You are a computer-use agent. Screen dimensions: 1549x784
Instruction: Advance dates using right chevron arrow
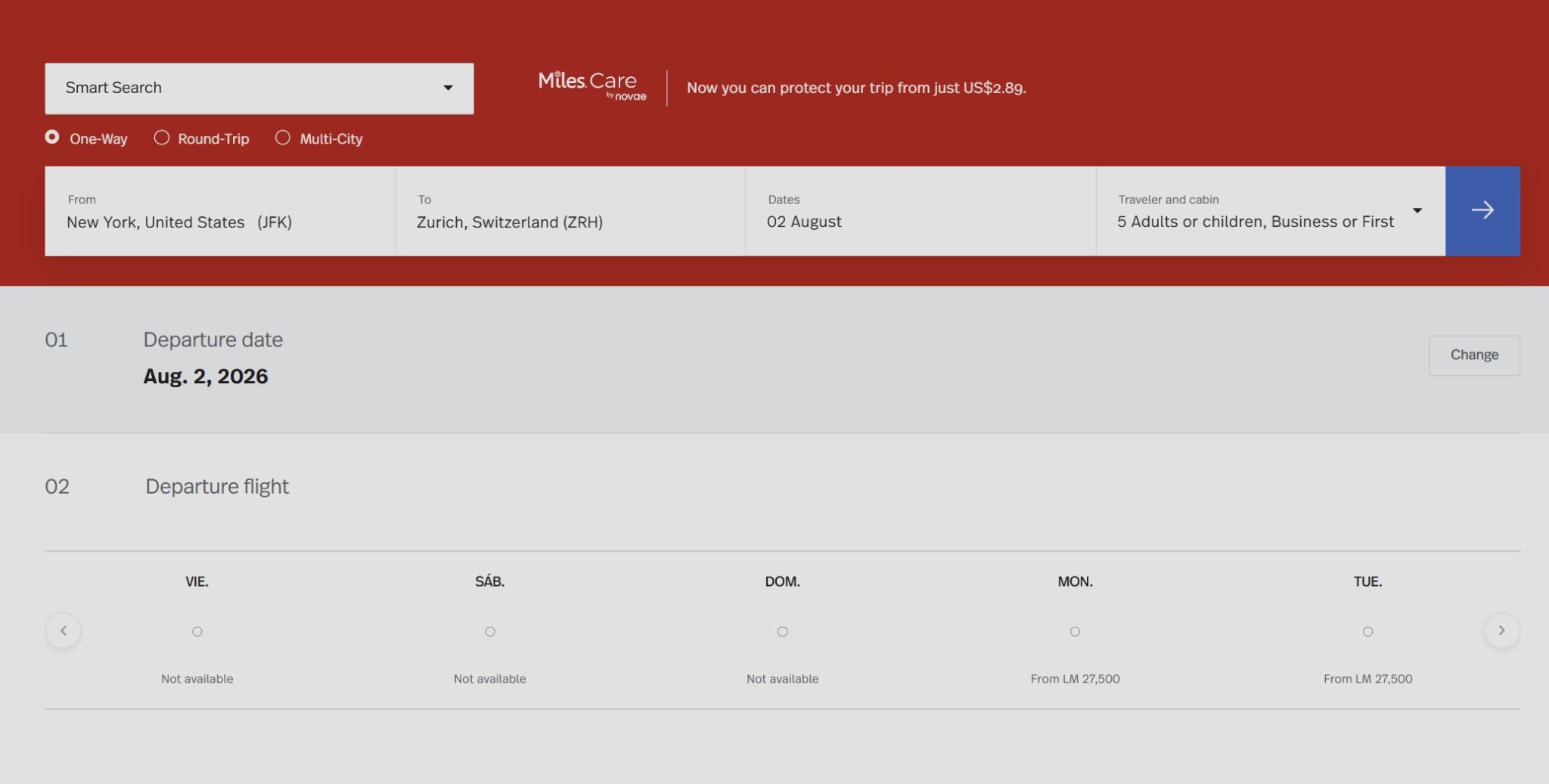pyautogui.click(x=1501, y=631)
